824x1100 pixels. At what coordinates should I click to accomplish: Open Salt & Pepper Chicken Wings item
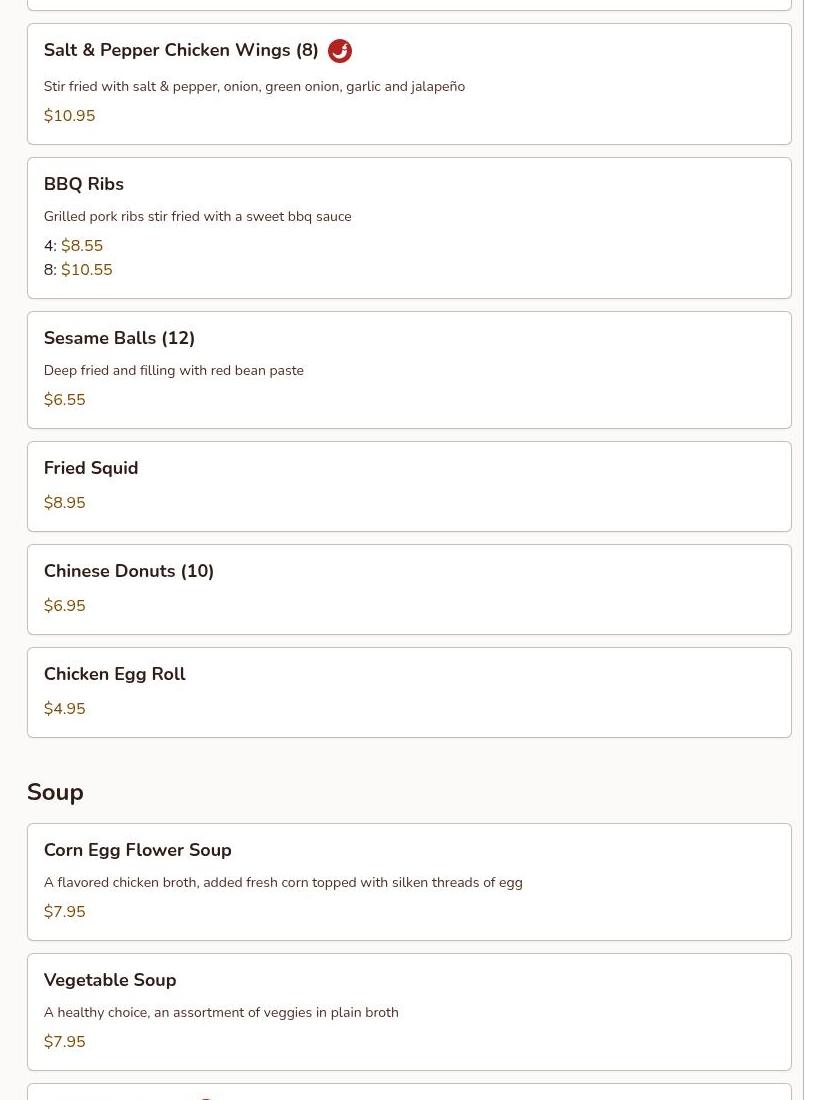[181, 51]
